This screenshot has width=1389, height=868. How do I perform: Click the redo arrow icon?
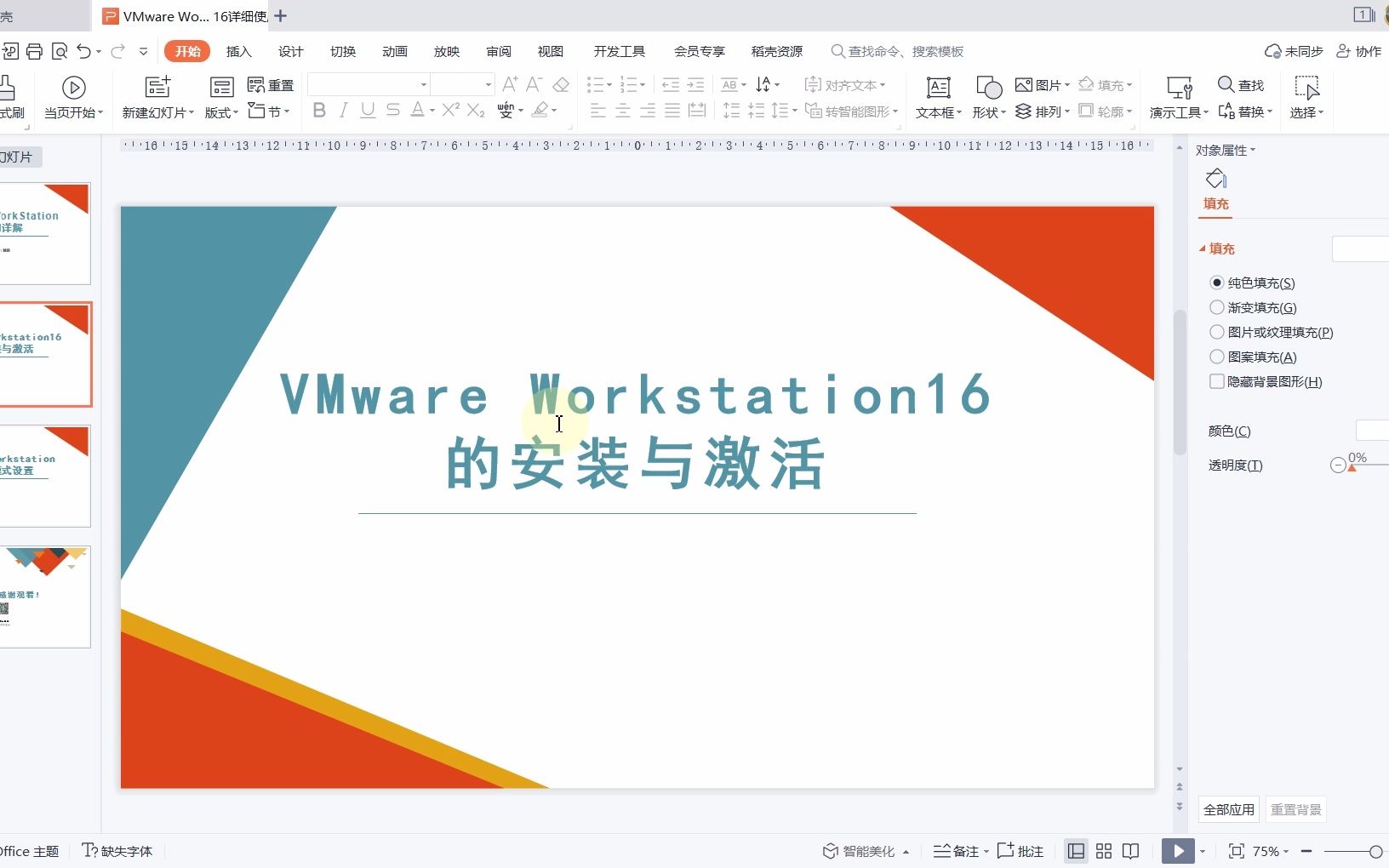[117, 52]
